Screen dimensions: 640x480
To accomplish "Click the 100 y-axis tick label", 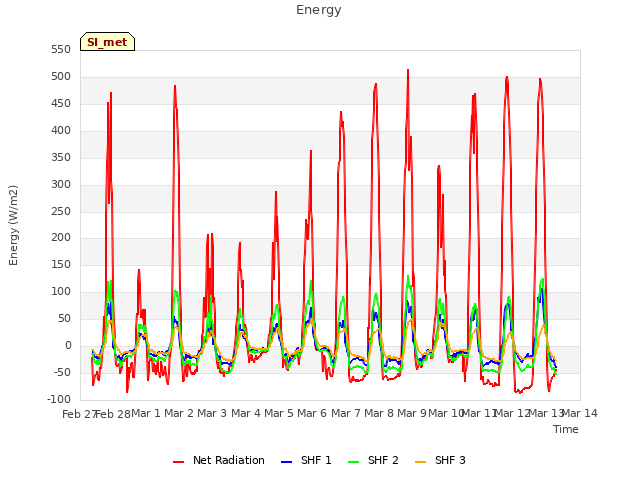I will (x=61, y=291).
